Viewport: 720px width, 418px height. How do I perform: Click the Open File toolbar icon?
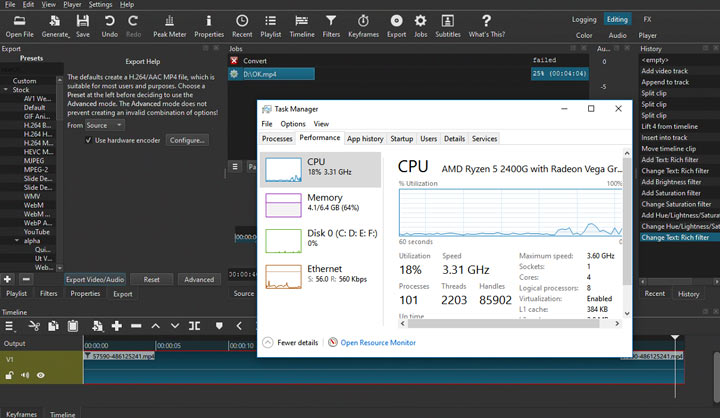pos(18,23)
